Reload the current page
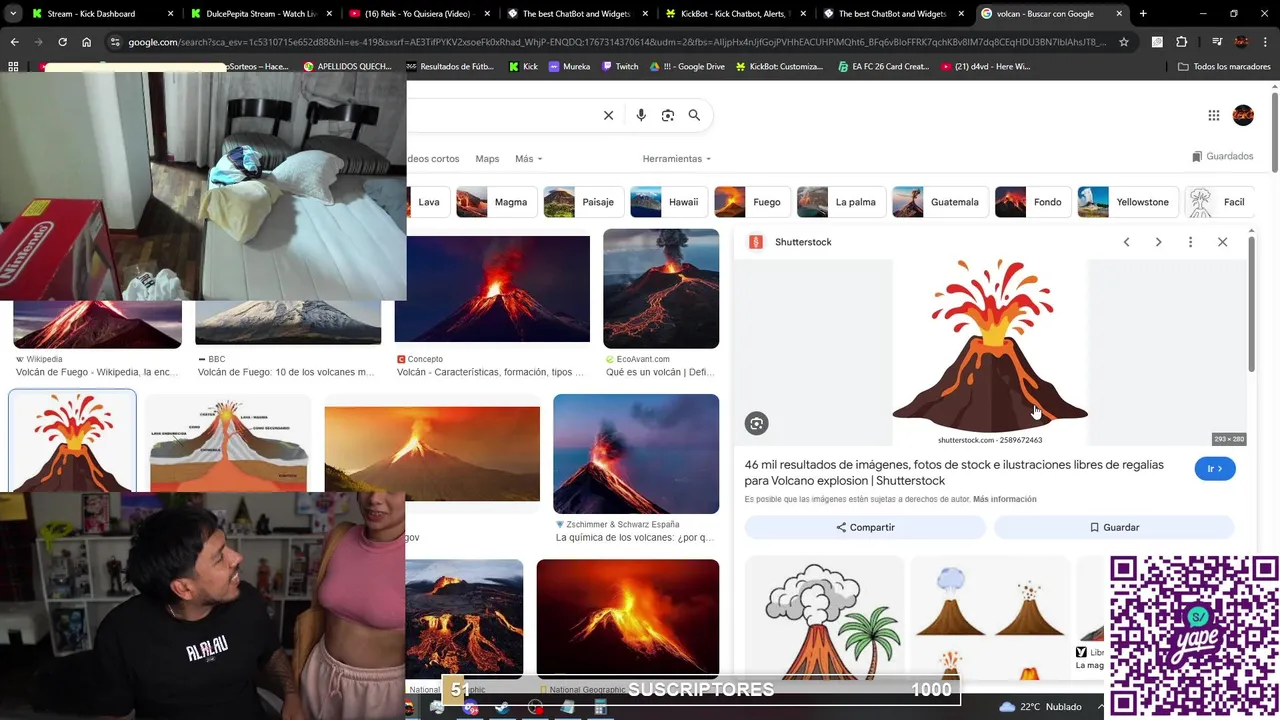Viewport: 1280px width, 720px height. pos(62,42)
